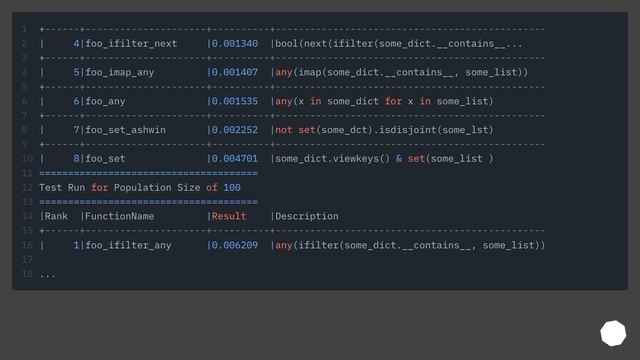Click the Description column header
Screen dimensions: 640x360
coord(307,216)
